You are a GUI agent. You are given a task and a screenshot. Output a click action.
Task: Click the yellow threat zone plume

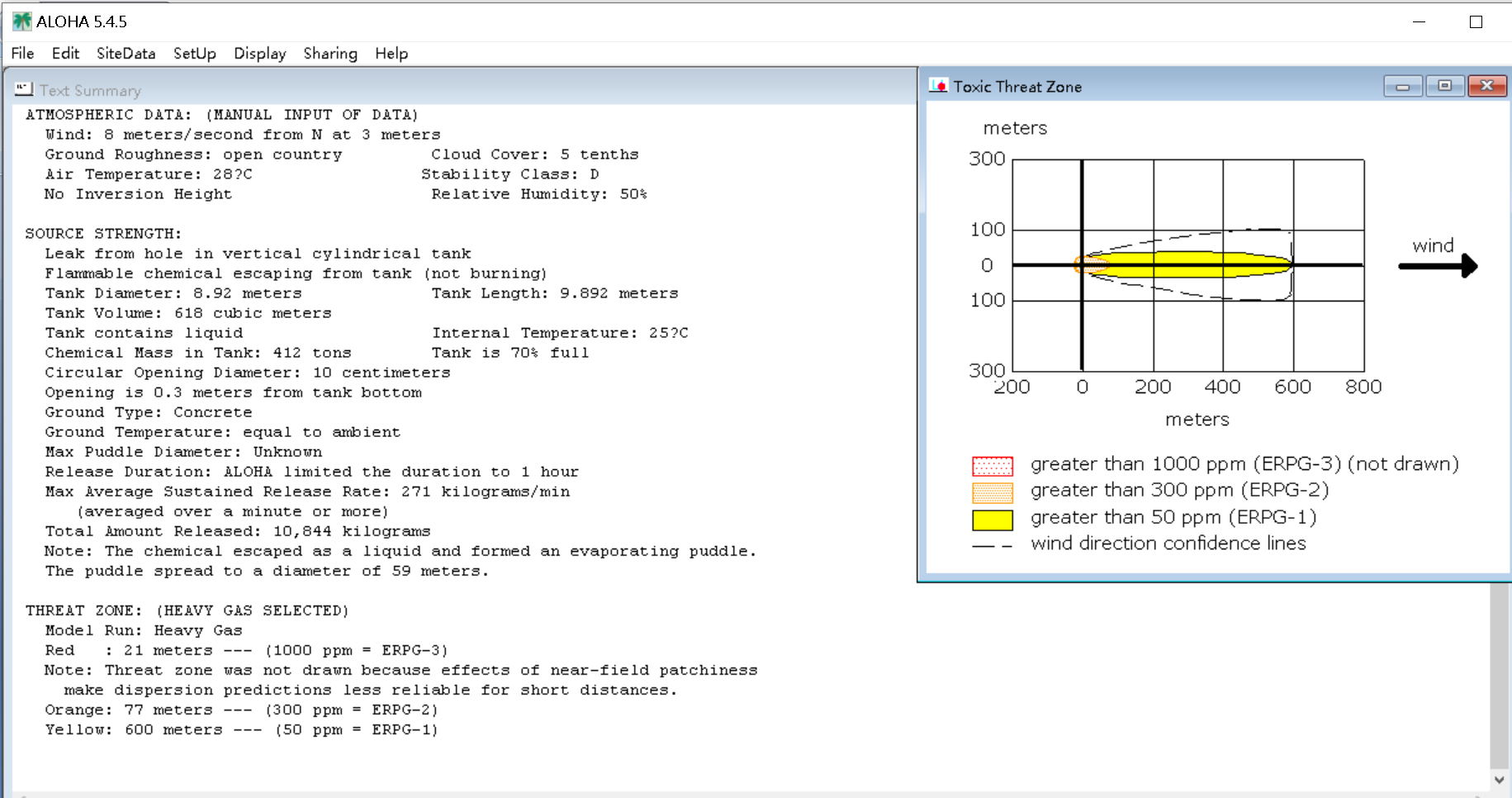1189,265
